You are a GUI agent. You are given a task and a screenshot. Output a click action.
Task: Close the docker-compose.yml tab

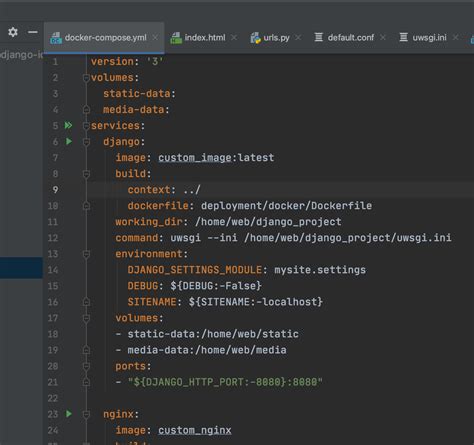(155, 38)
